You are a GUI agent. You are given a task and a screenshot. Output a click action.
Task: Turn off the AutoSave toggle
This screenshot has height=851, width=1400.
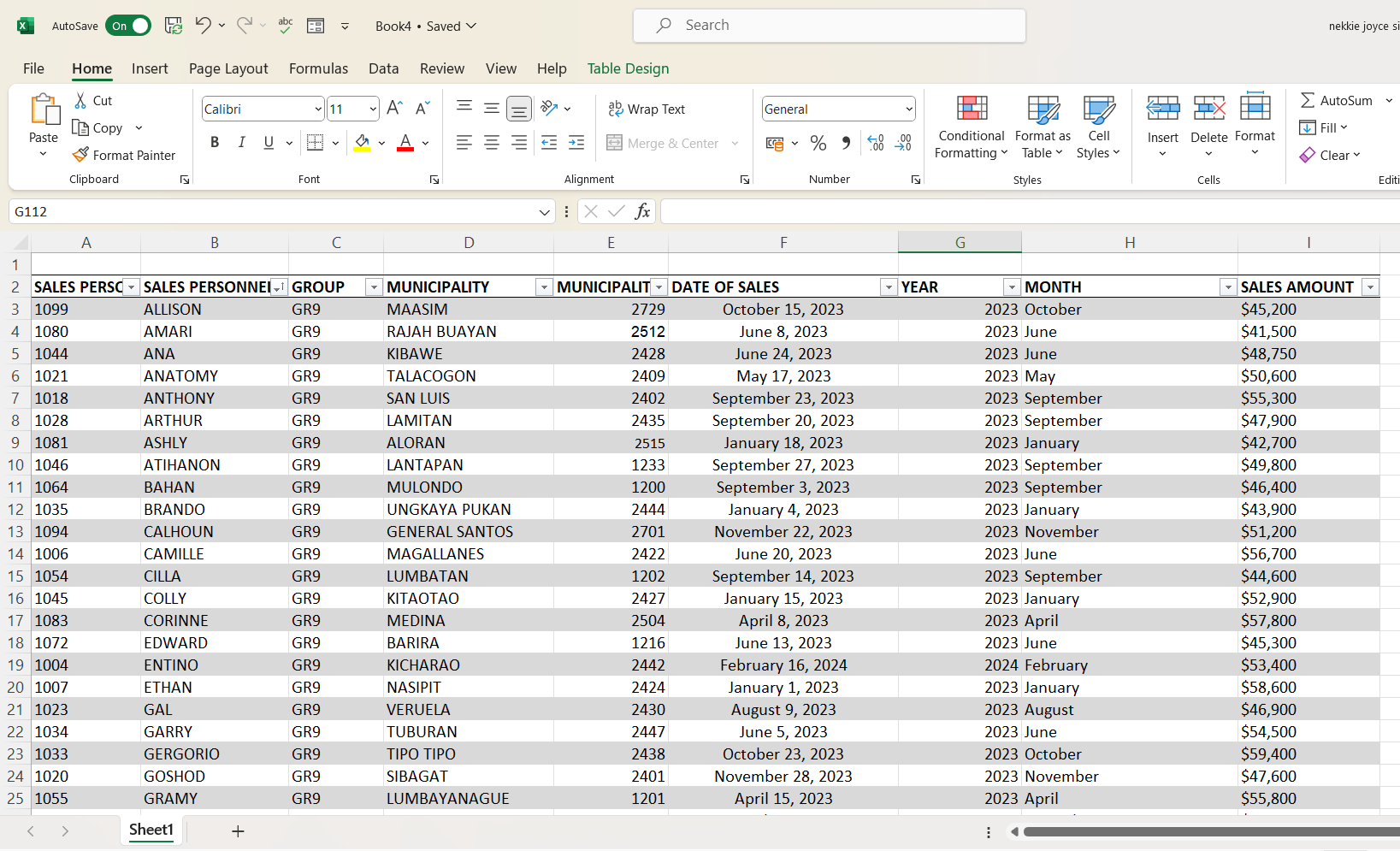pos(128,26)
